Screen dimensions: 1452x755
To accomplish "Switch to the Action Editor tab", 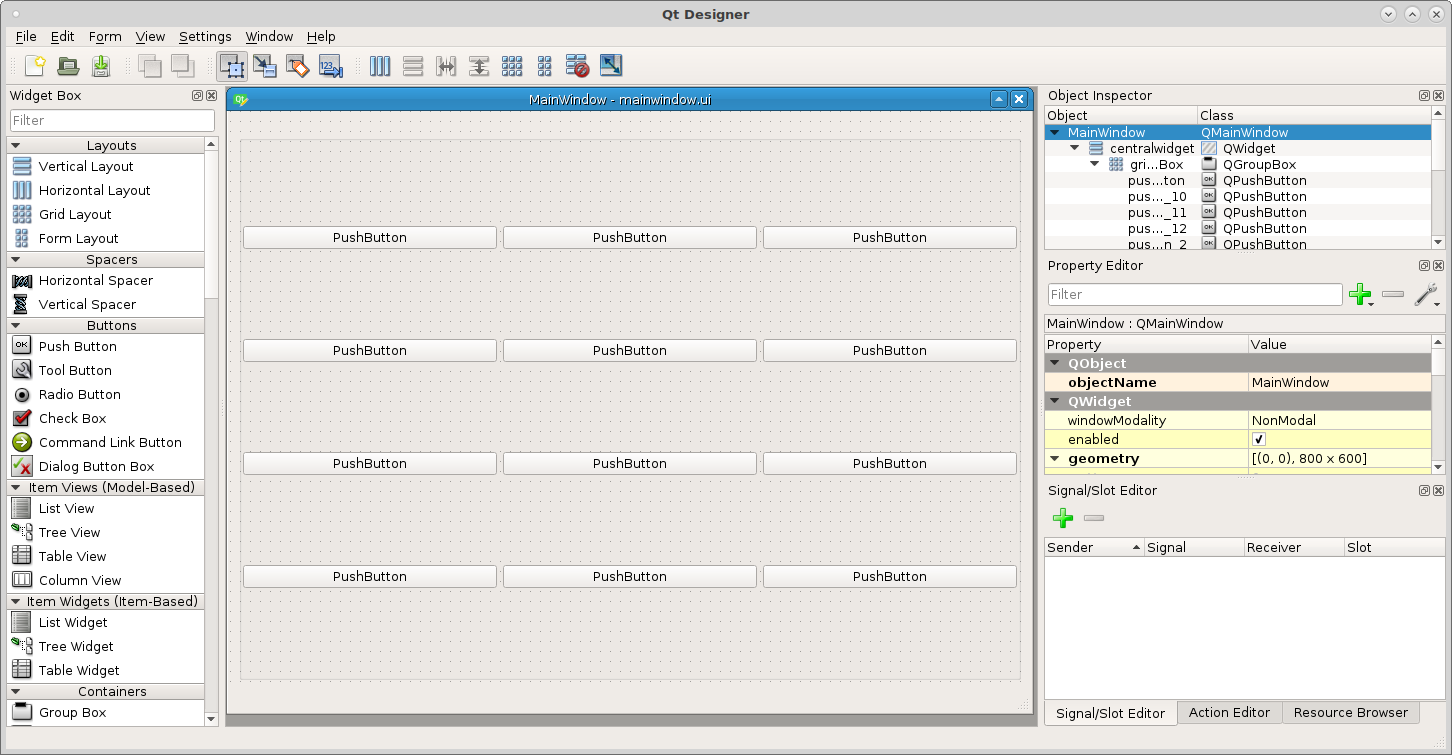I will click(1229, 713).
